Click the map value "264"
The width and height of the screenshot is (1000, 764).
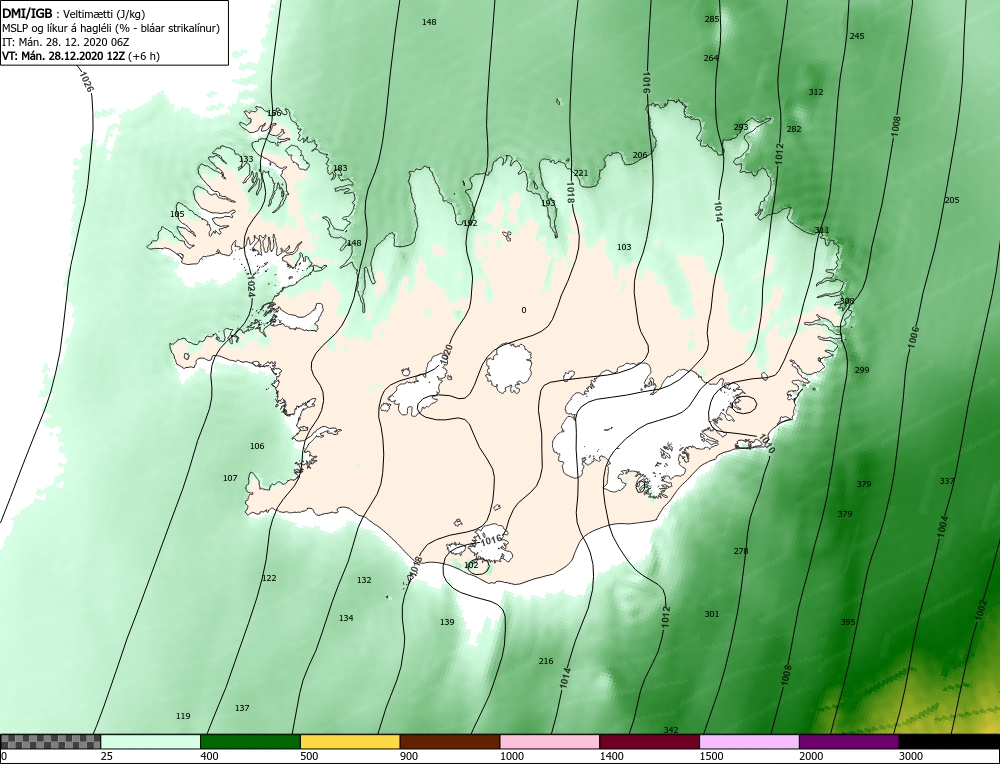(711, 58)
